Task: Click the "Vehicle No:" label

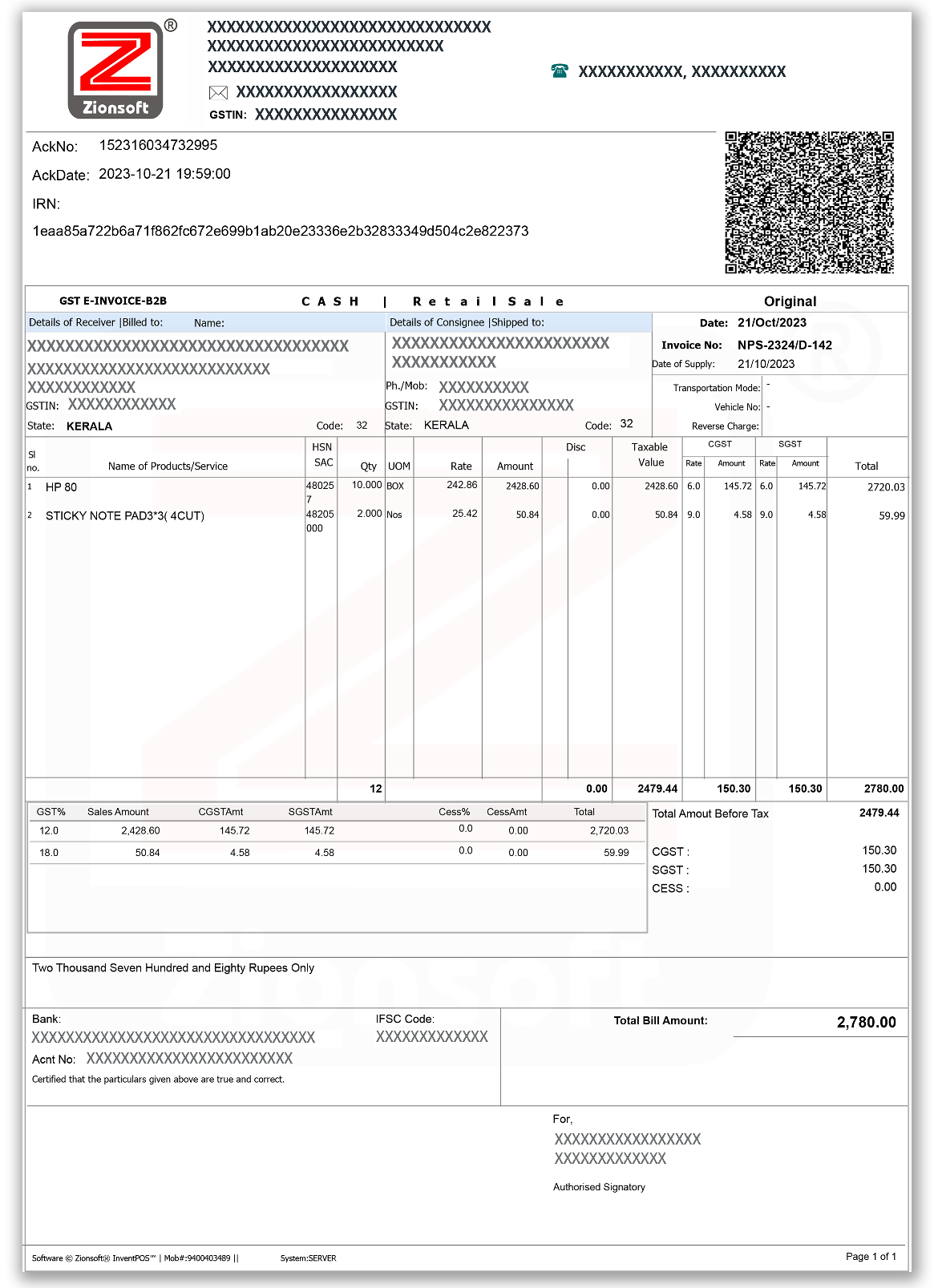Action: pos(738,407)
